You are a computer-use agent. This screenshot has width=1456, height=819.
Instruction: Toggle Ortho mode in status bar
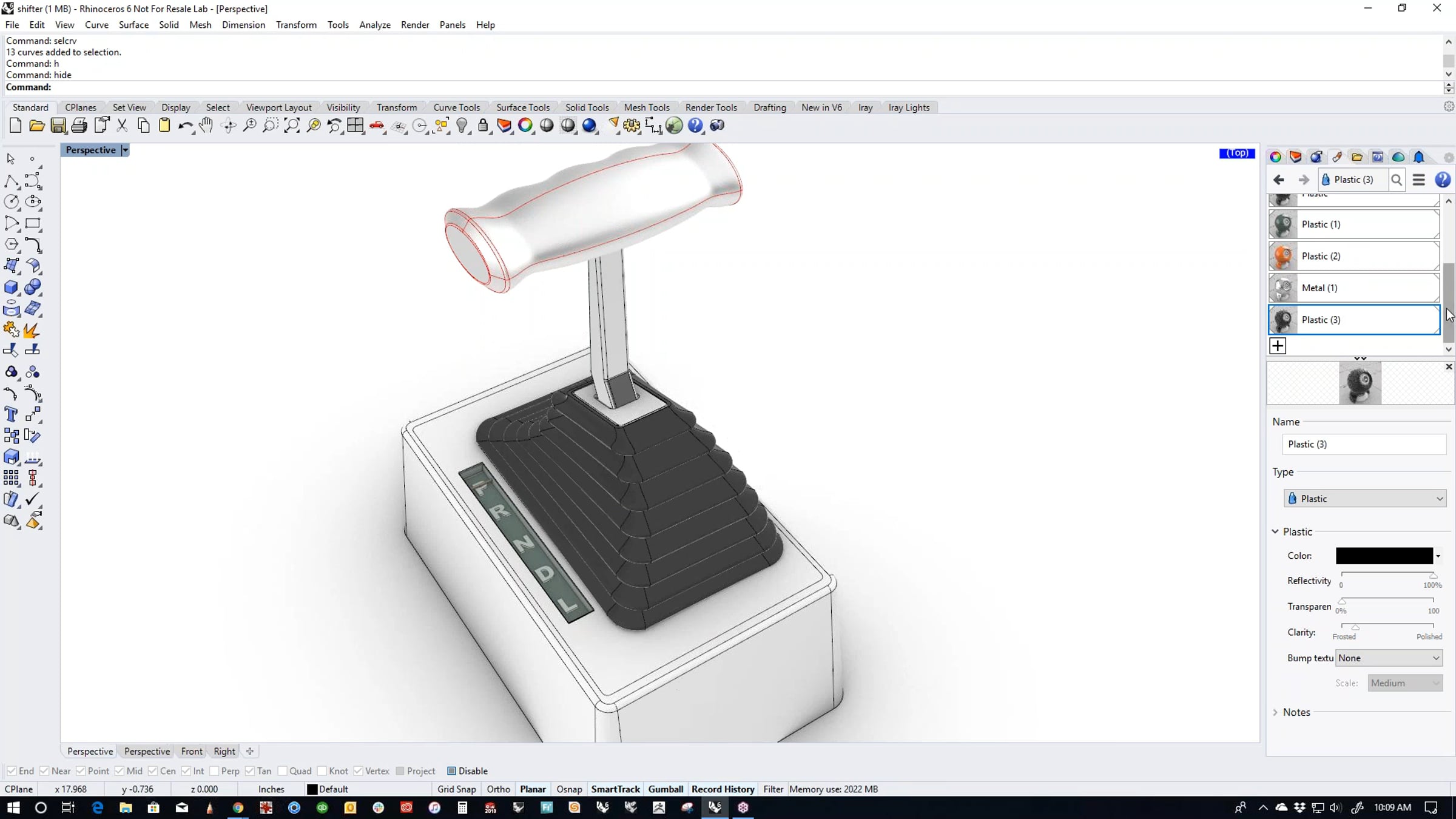point(498,789)
